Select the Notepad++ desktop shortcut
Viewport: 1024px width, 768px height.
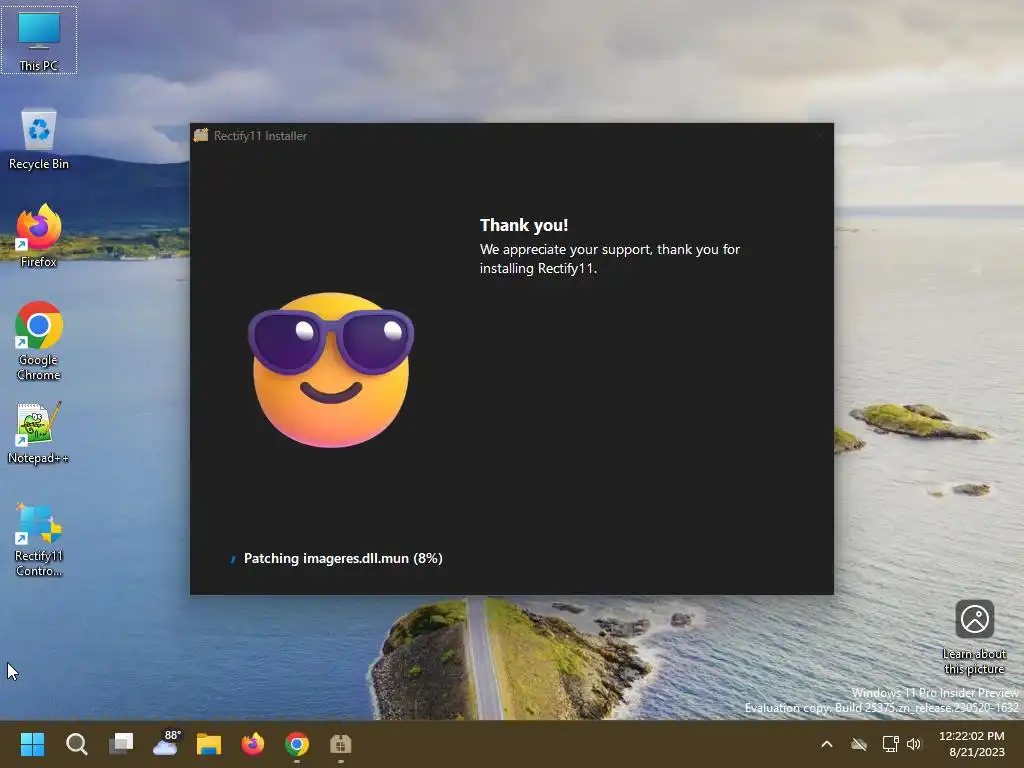(39, 432)
